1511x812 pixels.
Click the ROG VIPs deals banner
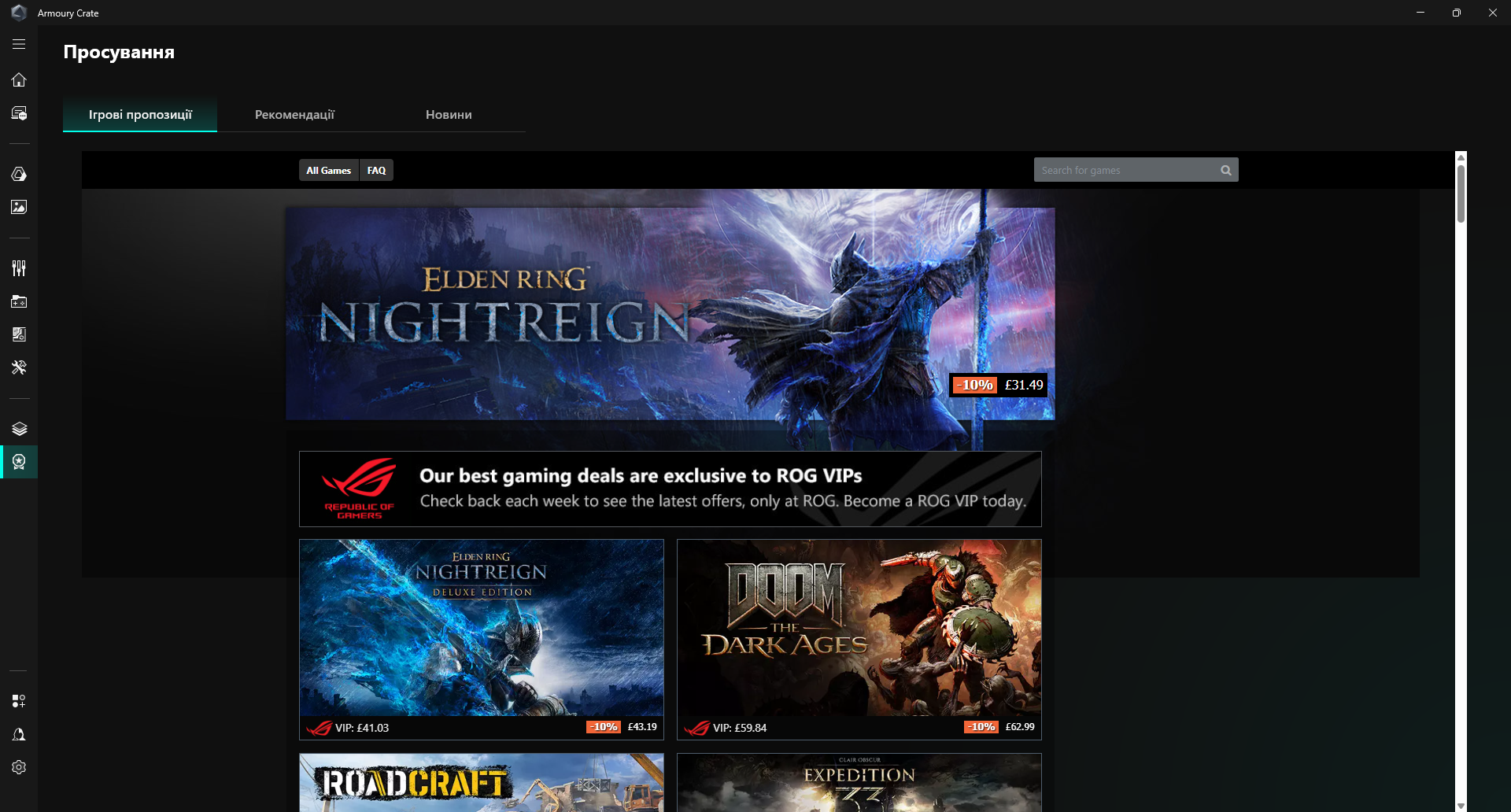tap(671, 489)
